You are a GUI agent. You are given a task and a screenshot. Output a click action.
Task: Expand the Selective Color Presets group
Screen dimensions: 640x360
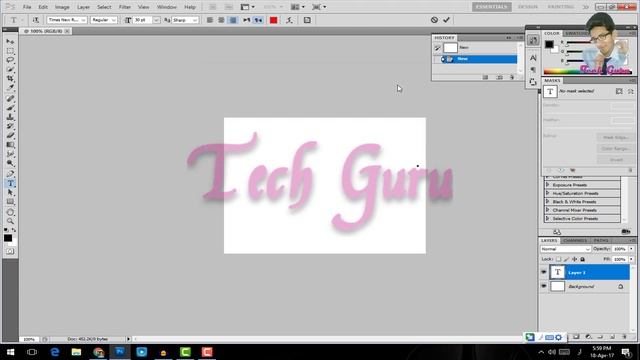point(548,219)
